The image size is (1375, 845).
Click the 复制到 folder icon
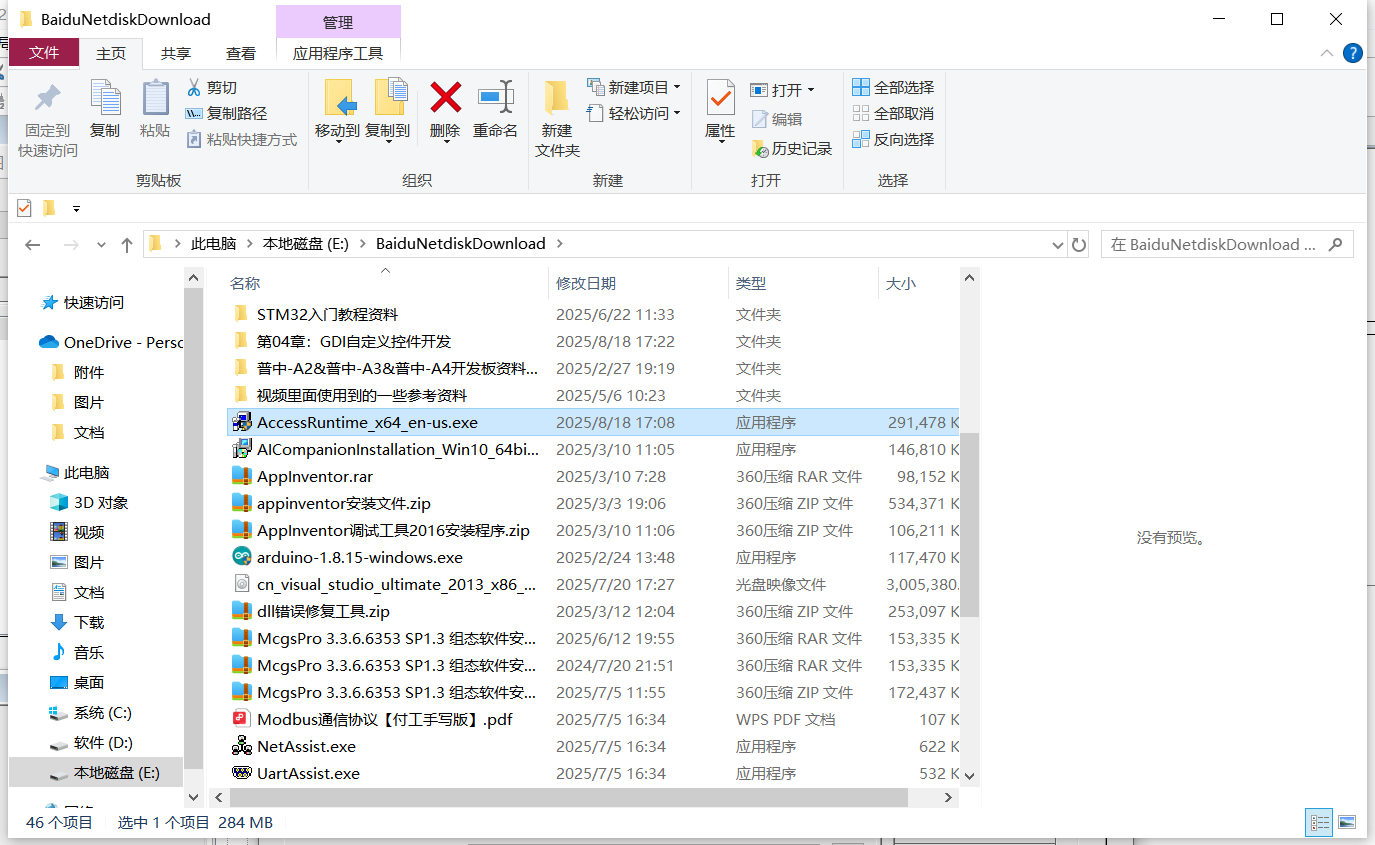[x=389, y=98]
